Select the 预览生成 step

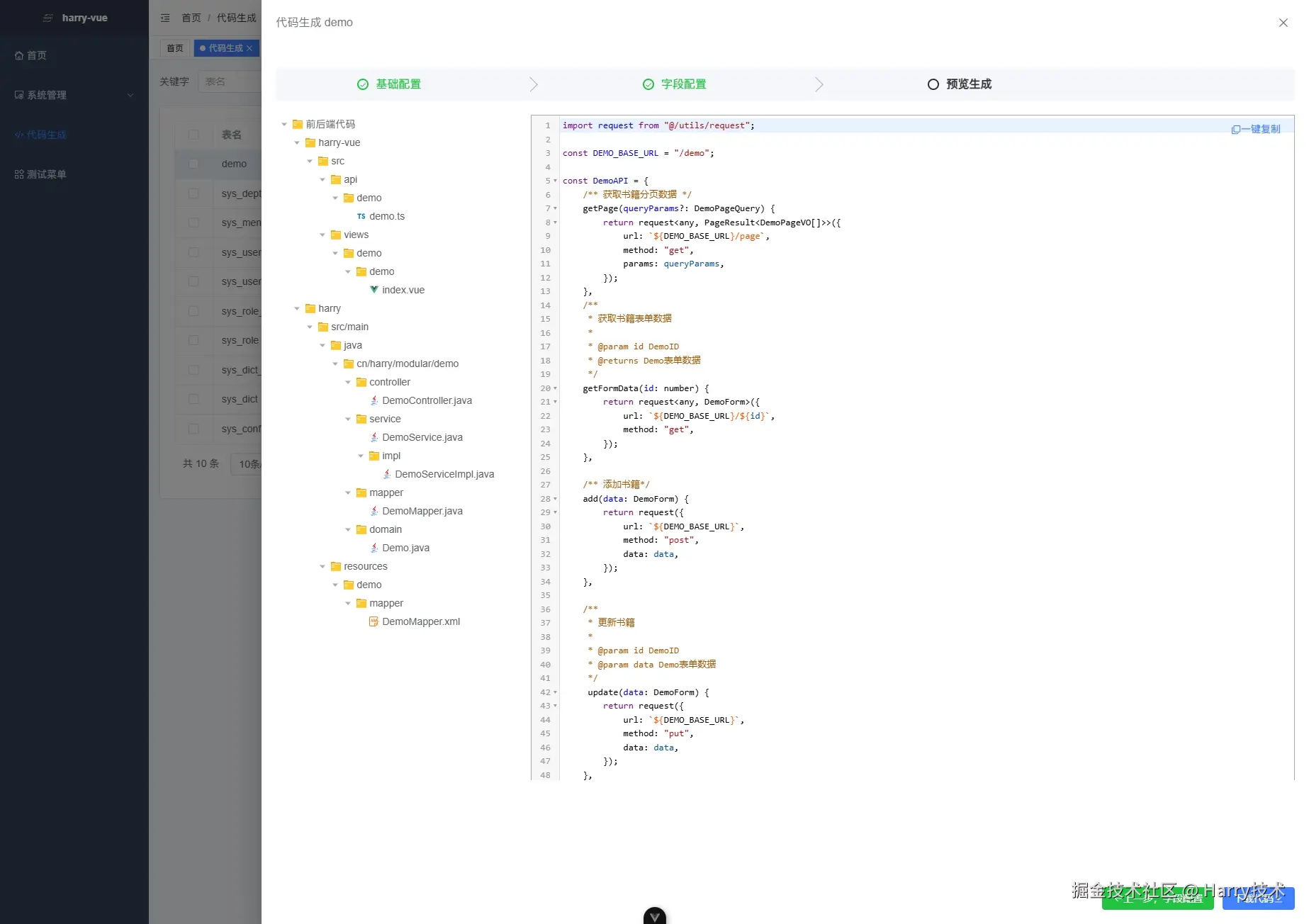(960, 84)
